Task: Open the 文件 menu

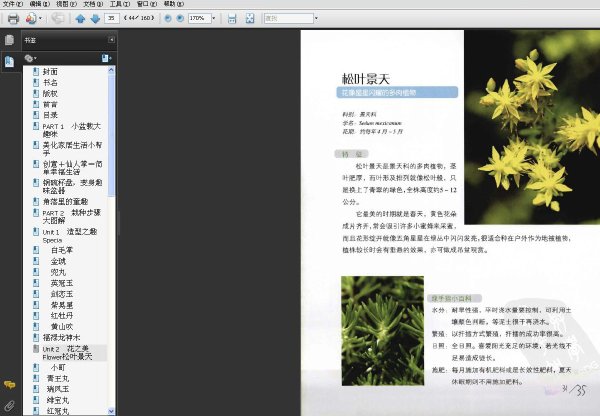Action: click(x=13, y=4)
